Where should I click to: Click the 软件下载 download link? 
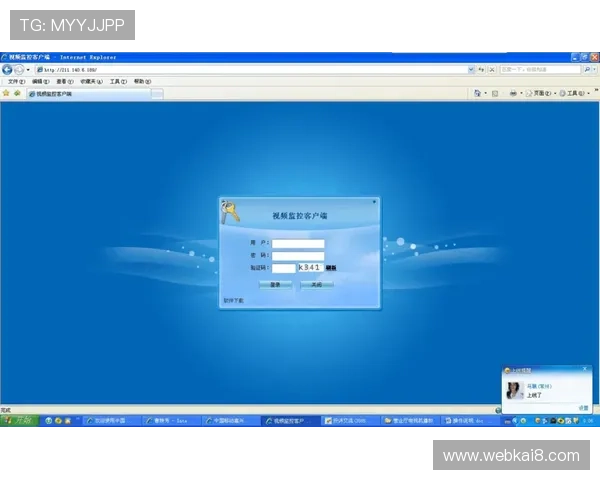(233, 300)
